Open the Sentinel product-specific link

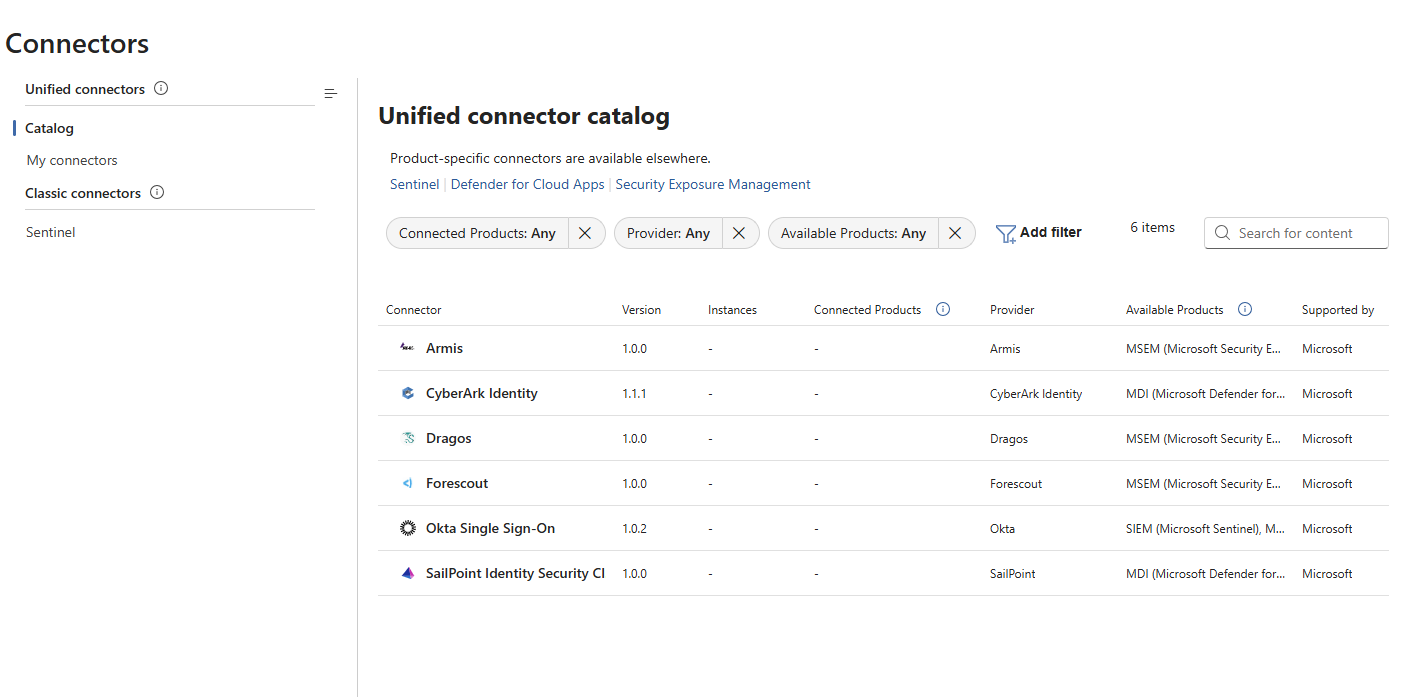point(414,184)
